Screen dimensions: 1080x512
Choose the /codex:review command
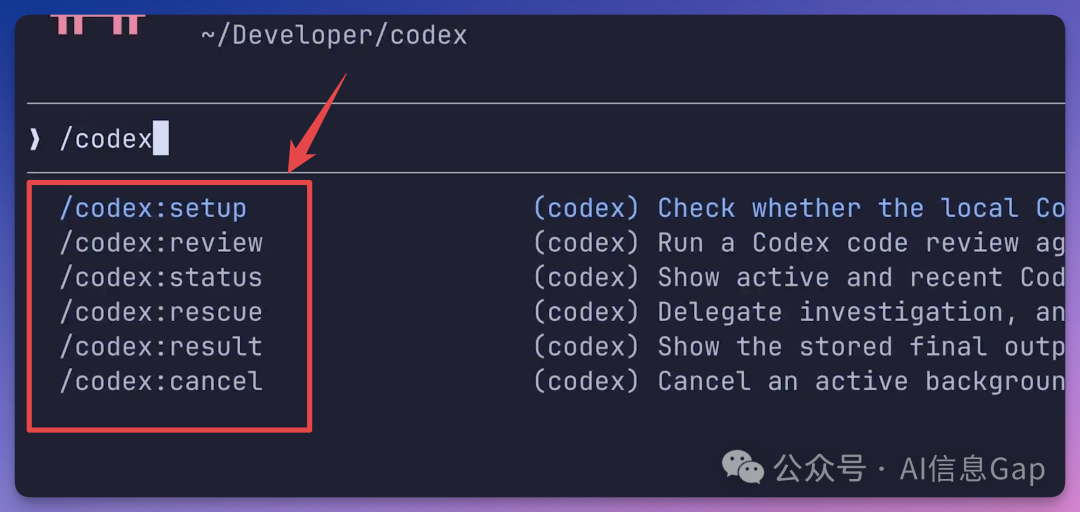pyautogui.click(x=161, y=243)
